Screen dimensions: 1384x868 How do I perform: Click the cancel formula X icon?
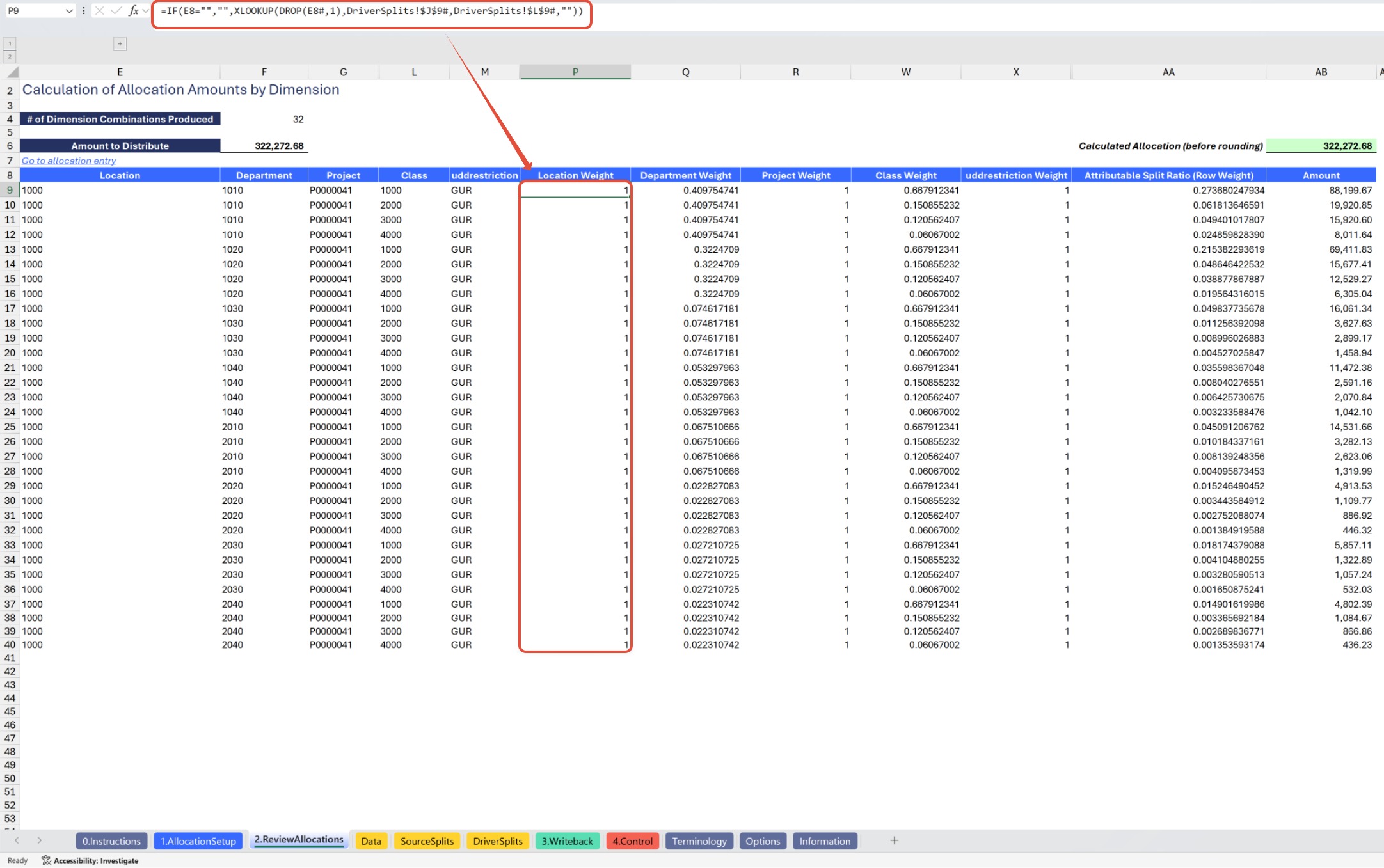pos(100,10)
